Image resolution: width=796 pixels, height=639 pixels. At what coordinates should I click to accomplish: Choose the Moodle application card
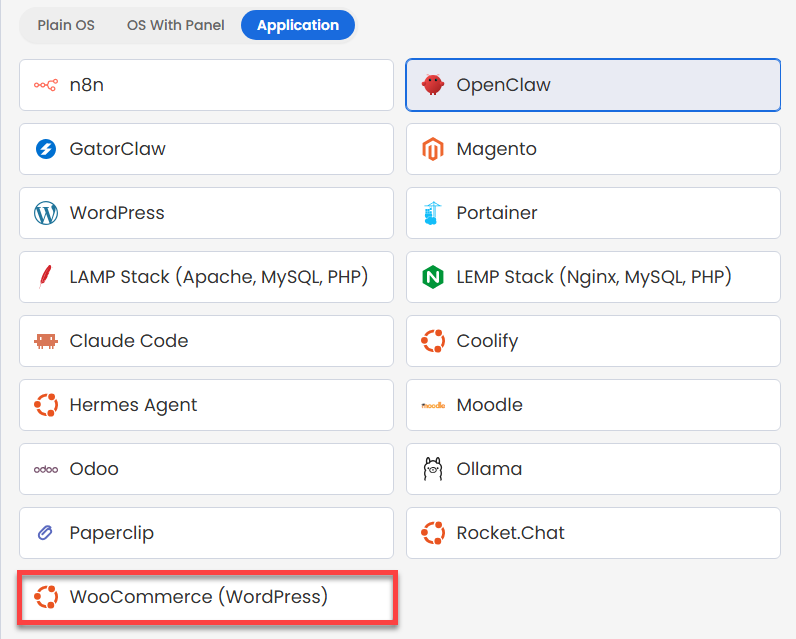pos(593,405)
